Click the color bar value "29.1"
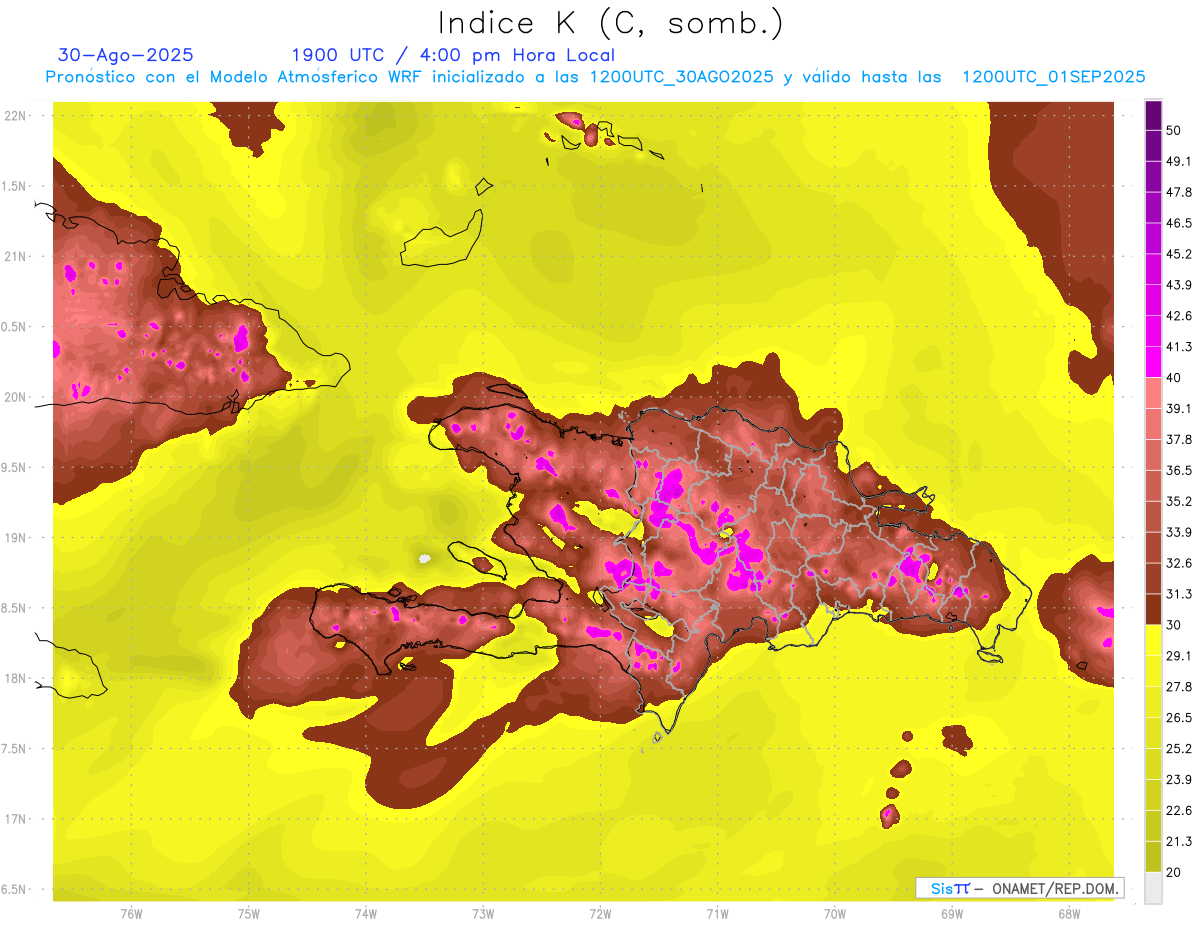1200x927 pixels. tap(1178, 656)
